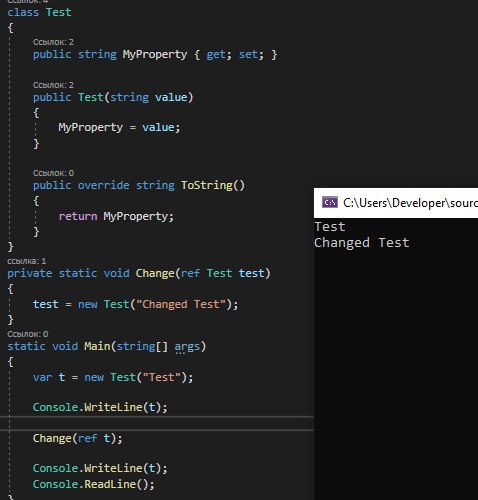Open the CodeLens 'Ссылок: 0' above ToString
The image size is (478, 500).
53,173
